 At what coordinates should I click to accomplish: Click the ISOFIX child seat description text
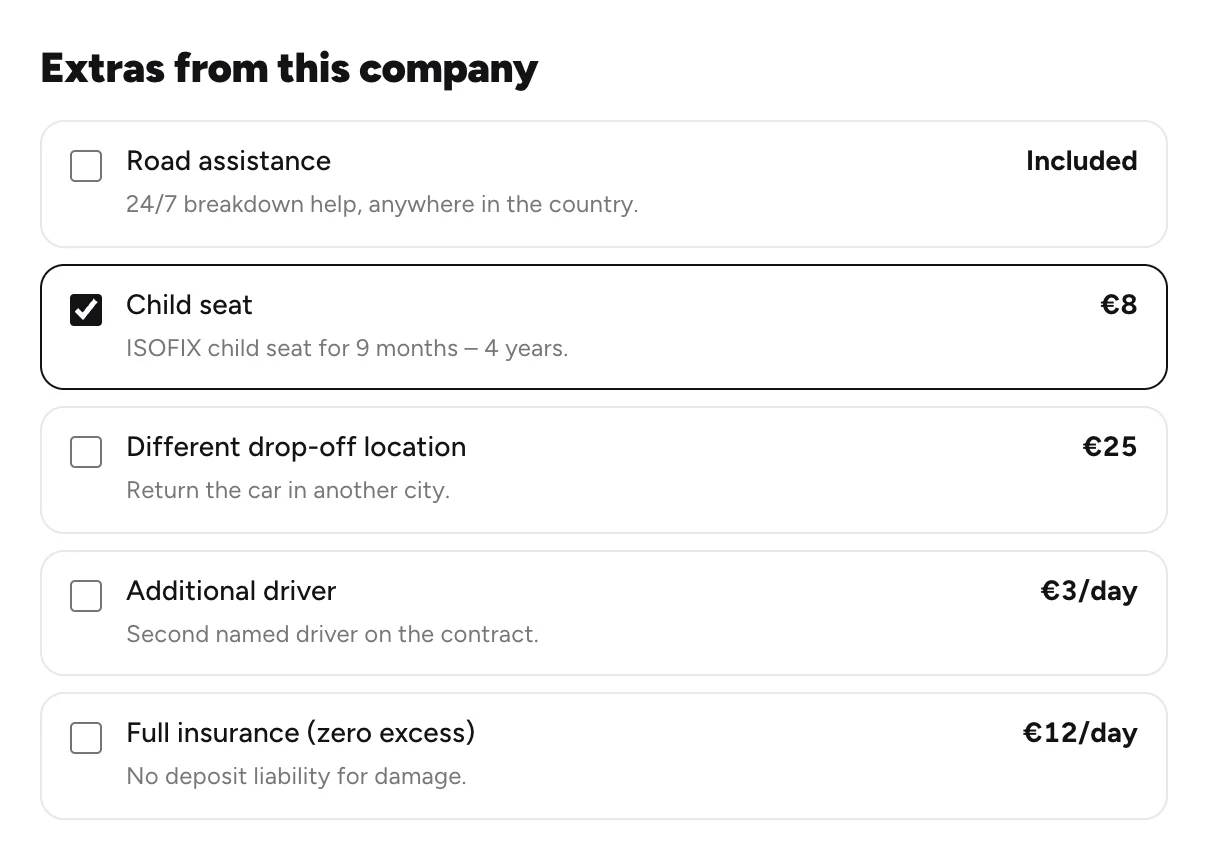347,349
